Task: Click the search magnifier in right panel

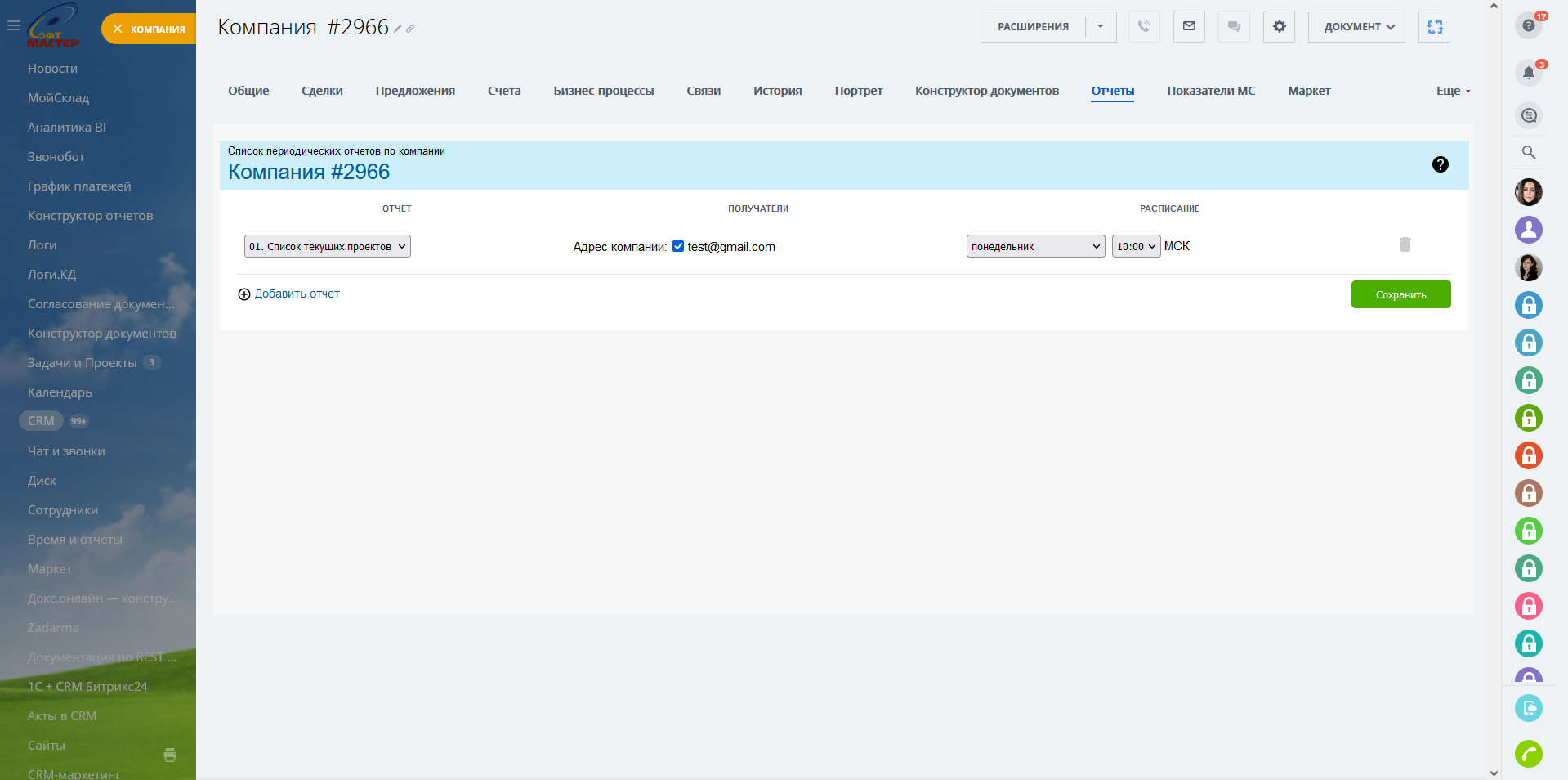Action: point(1528,152)
